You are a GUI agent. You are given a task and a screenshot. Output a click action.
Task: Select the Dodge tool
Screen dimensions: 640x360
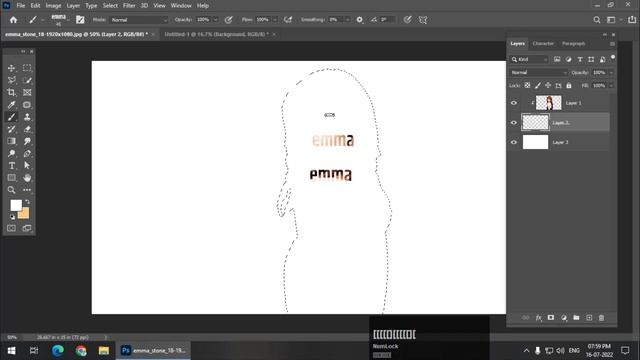pyautogui.click(x=11, y=153)
